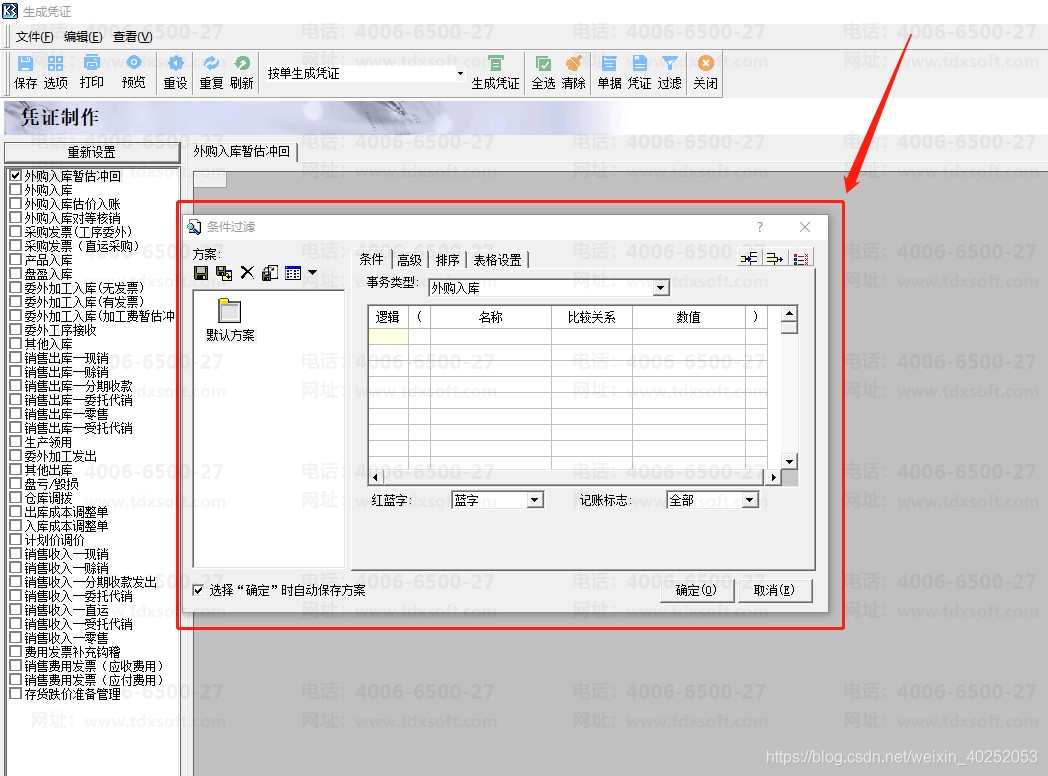
Task: Check the 产品入库 checkbox
Action: (x=15, y=259)
